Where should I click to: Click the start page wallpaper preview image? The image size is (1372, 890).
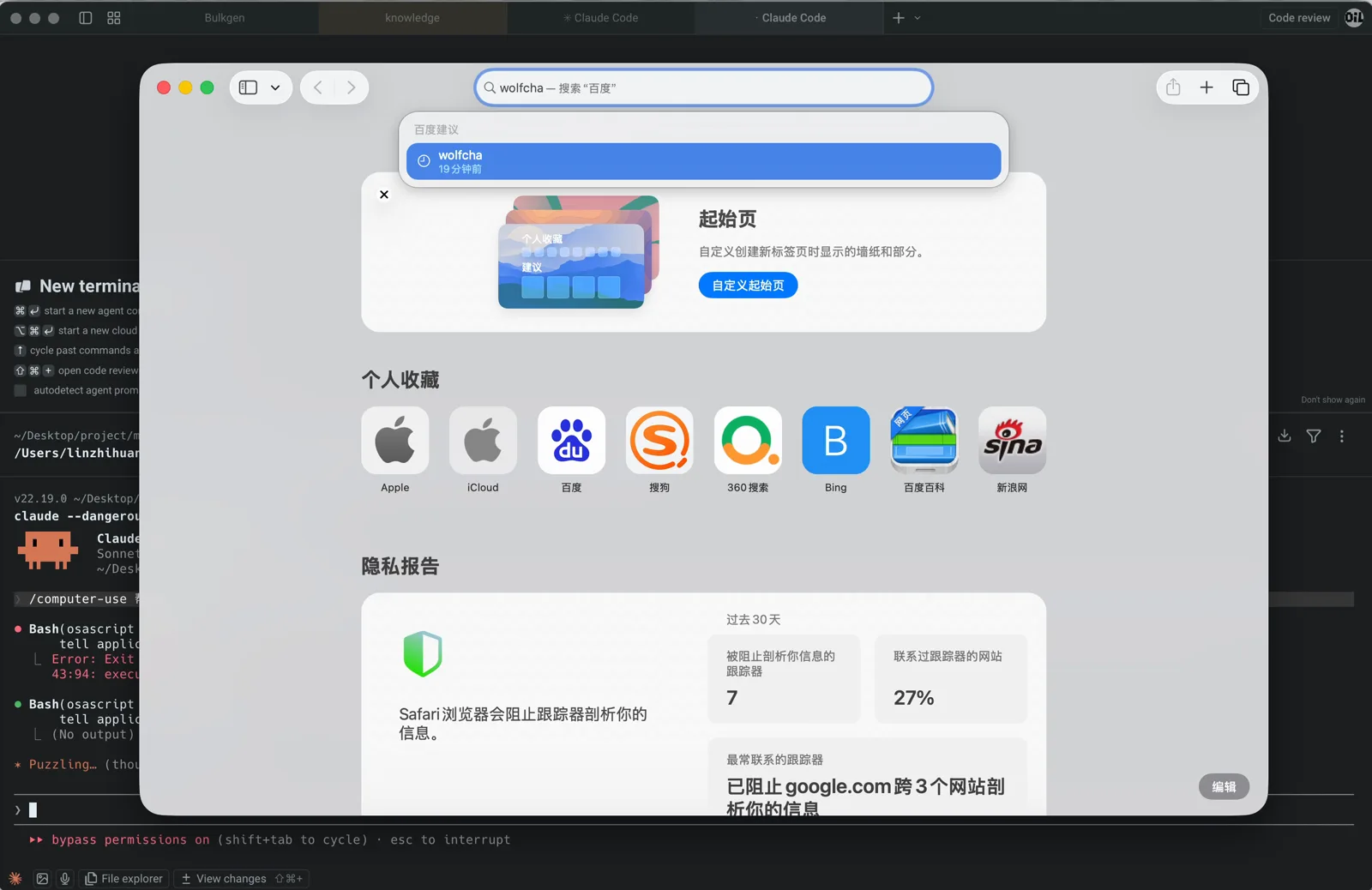(x=579, y=252)
